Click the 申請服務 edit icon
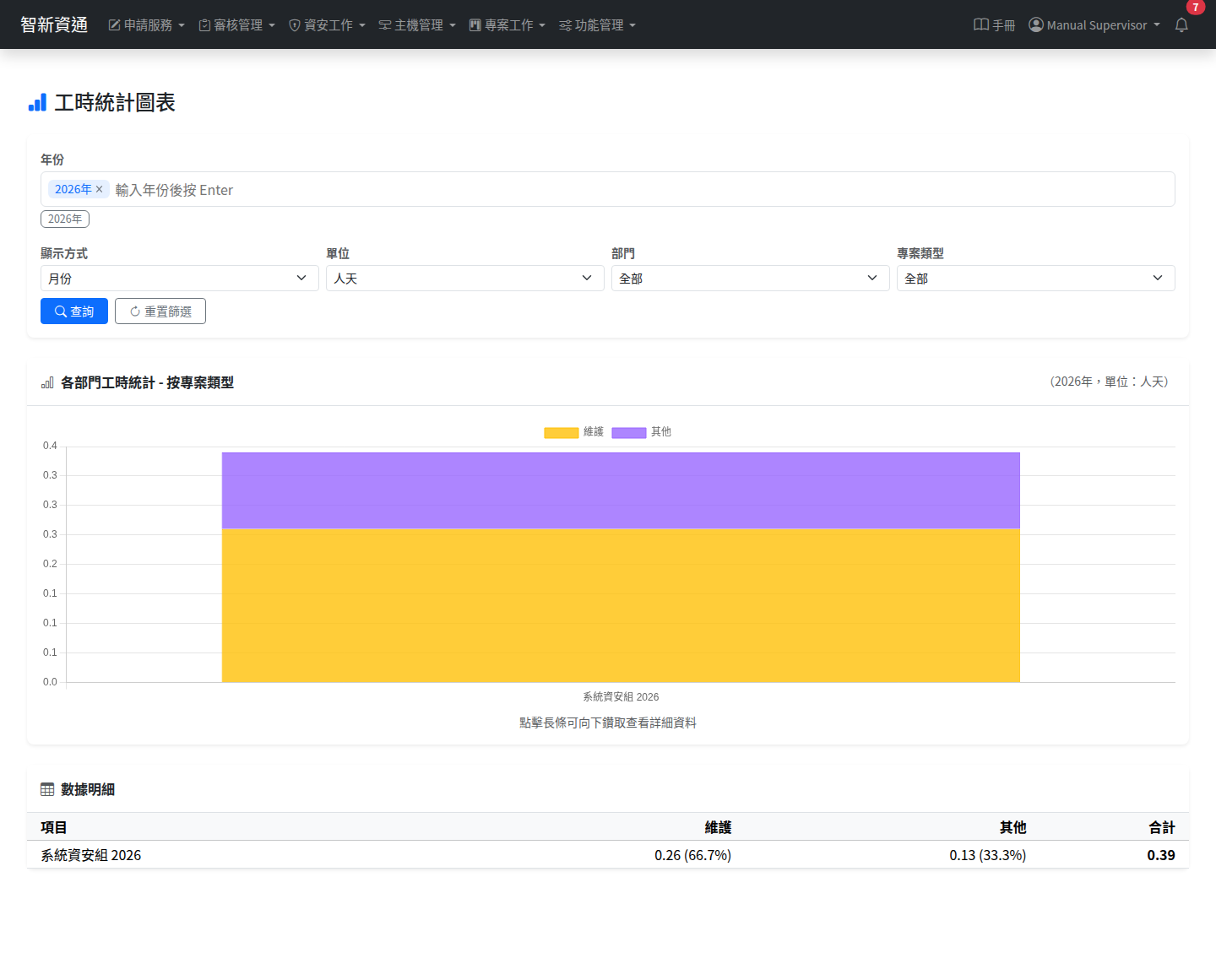This screenshot has height=980, width=1216. pyautogui.click(x=114, y=25)
